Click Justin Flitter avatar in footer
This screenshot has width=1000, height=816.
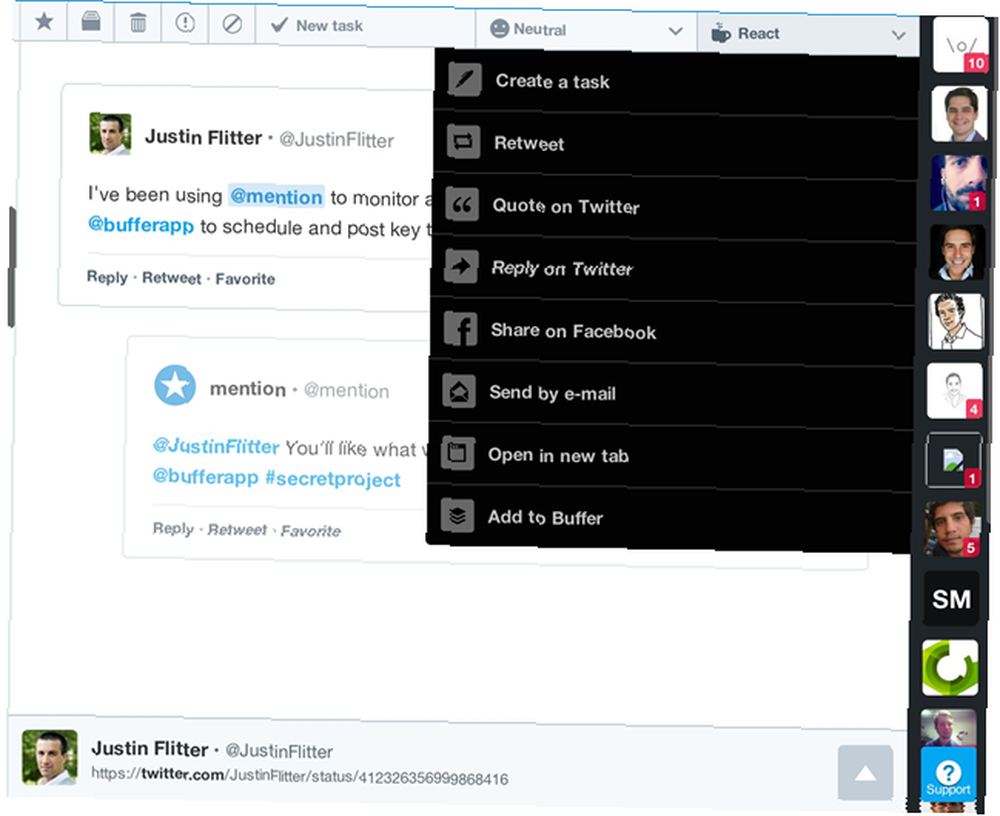pyautogui.click(x=50, y=757)
